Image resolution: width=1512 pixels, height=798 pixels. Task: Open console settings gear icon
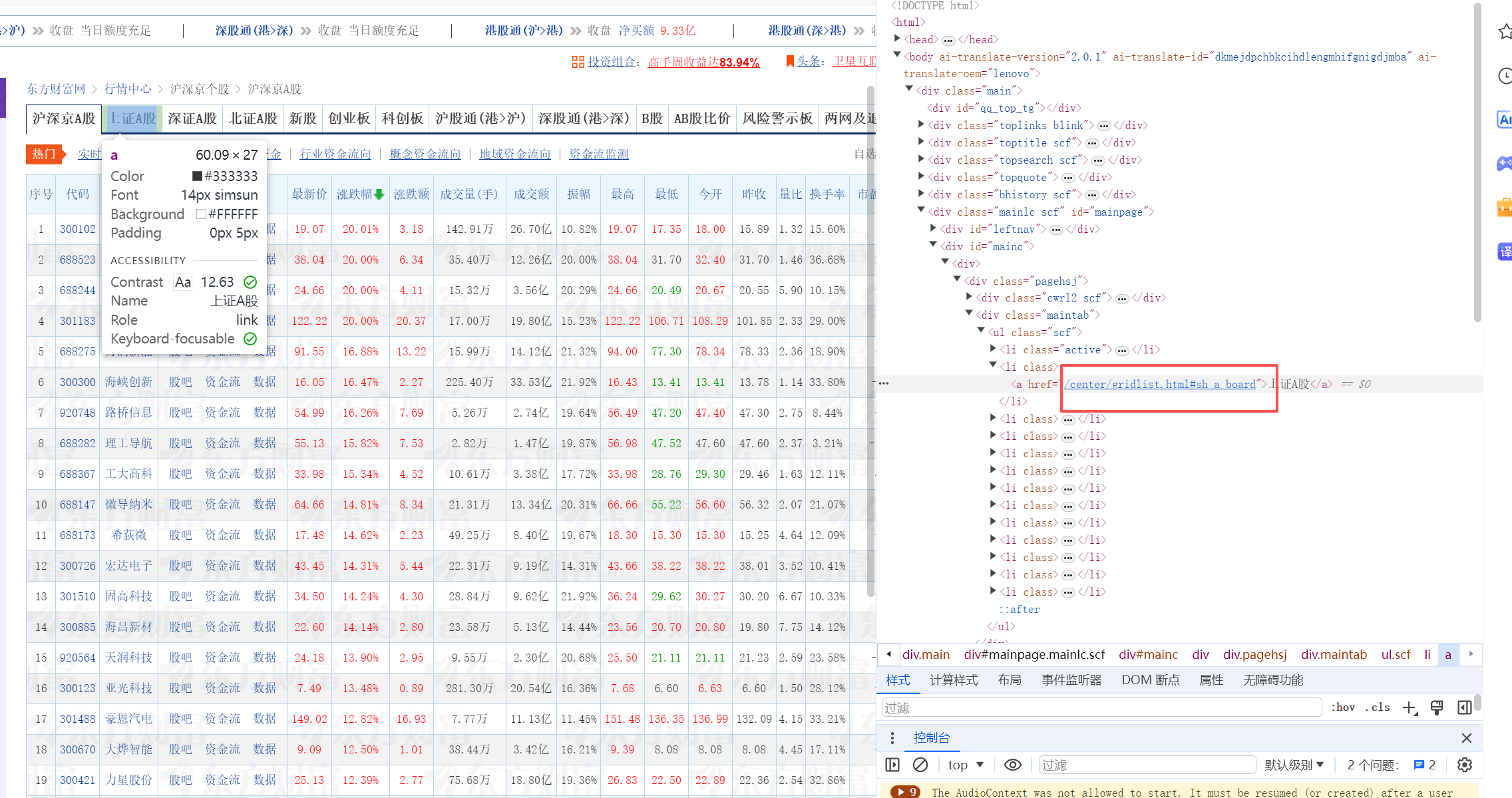tap(1464, 765)
